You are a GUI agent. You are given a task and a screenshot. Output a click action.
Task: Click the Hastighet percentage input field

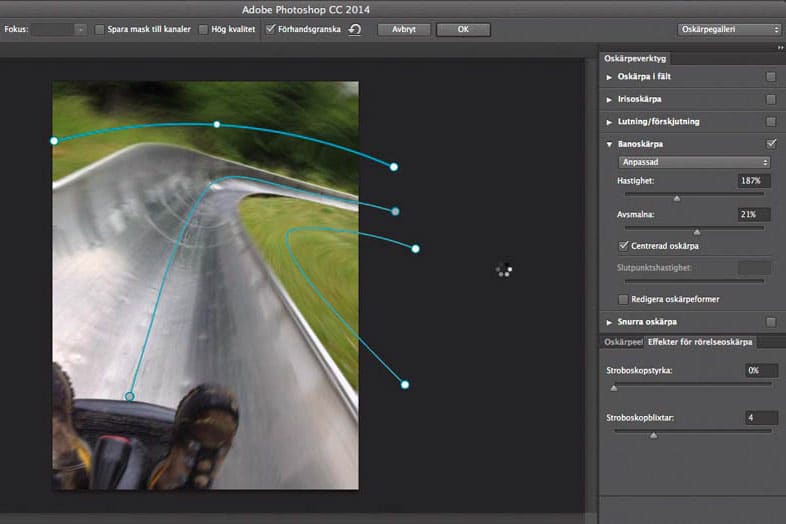[x=753, y=181]
